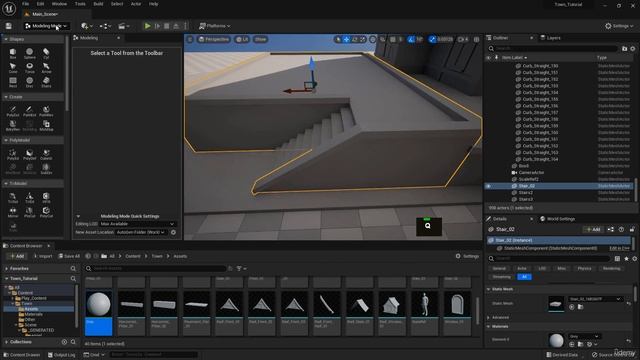The image size is (640, 360).
Task: Open the Perspective viewport menu
Action: [x=213, y=39]
